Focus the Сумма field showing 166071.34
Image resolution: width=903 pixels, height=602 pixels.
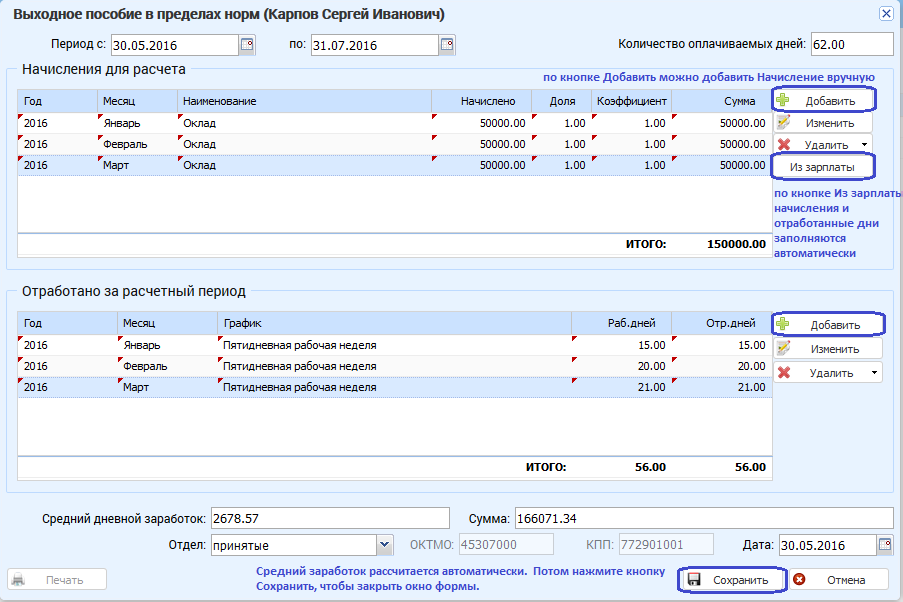click(704, 518)
